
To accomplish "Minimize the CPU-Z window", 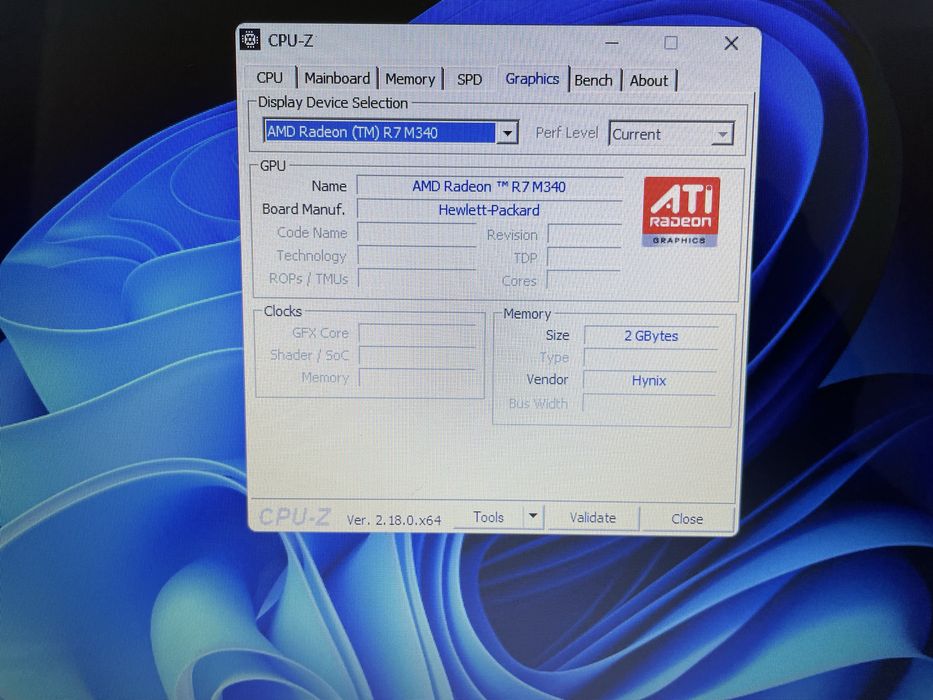I will (612, 43).
